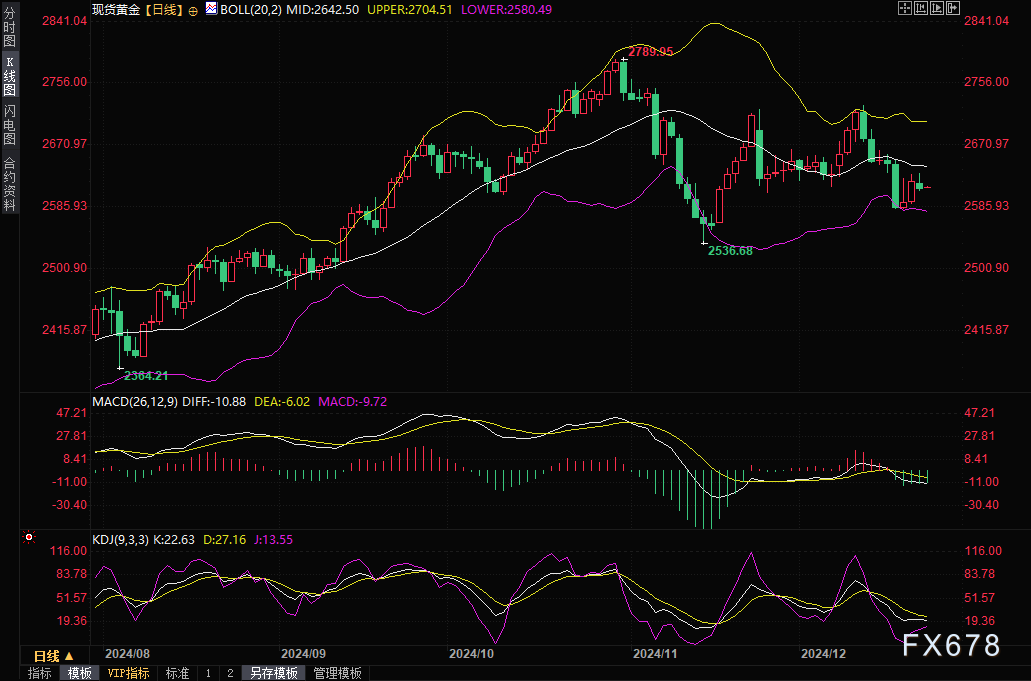Select template number 2
This screenshot has width=1031, height=681.
tap(229, 674)
